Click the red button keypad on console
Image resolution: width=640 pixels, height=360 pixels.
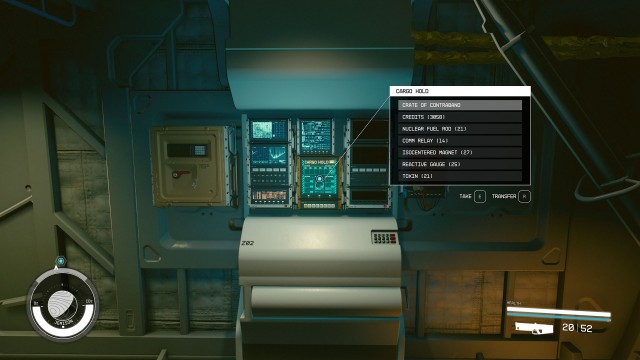[384, 238]
